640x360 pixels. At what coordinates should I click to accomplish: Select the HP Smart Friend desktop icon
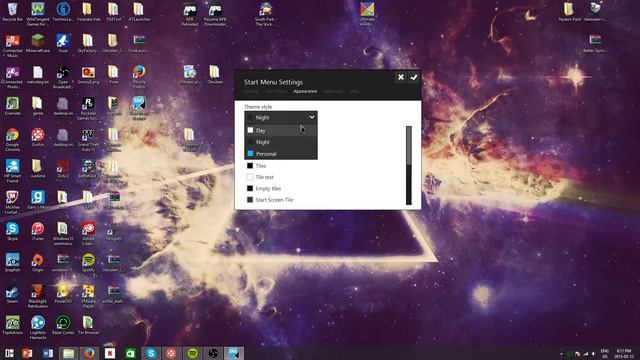(12, 171)
